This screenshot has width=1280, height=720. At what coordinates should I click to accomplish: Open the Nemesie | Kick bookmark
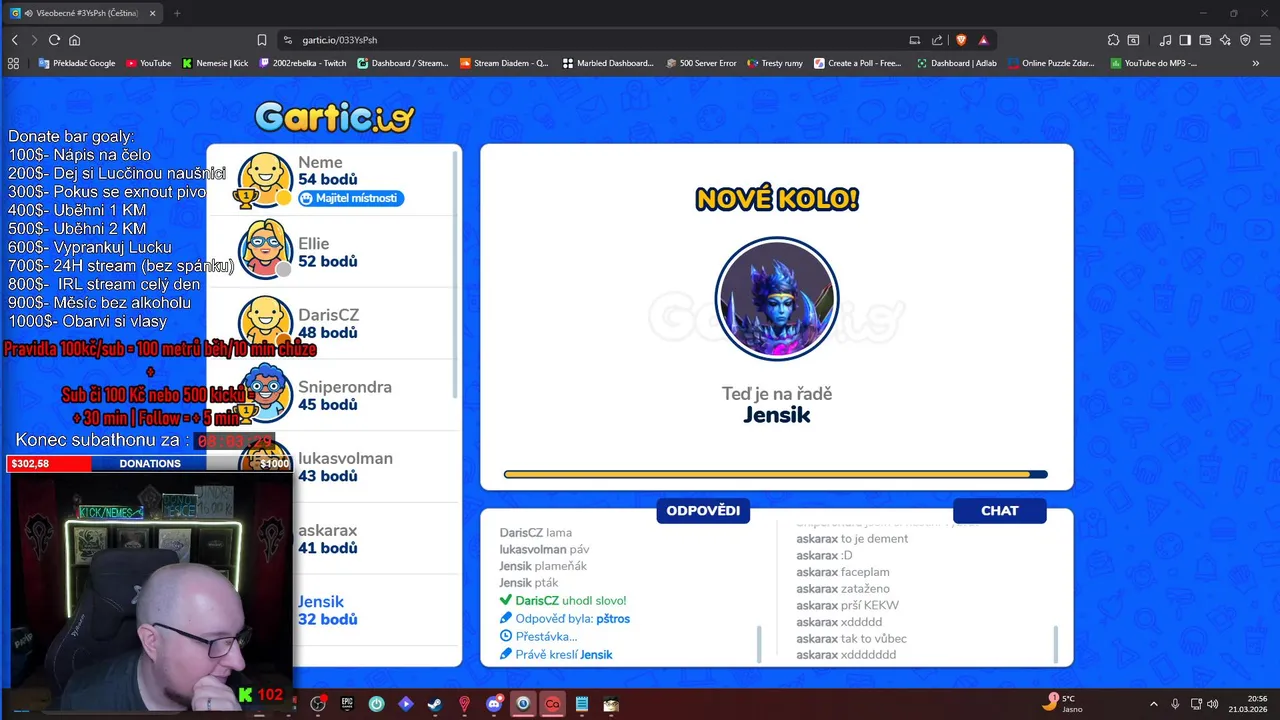click(x=215, y=63)
